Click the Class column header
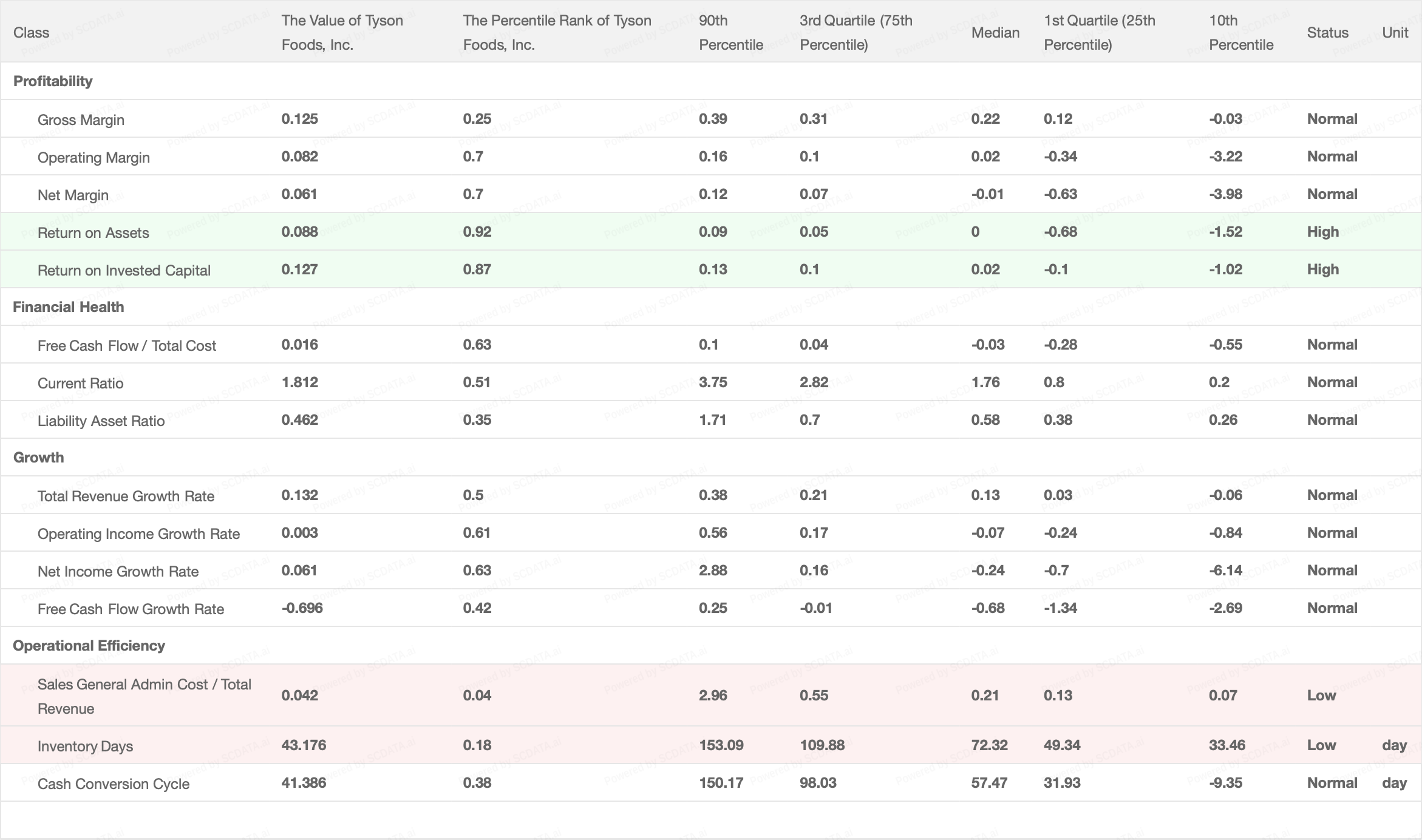 31,33
